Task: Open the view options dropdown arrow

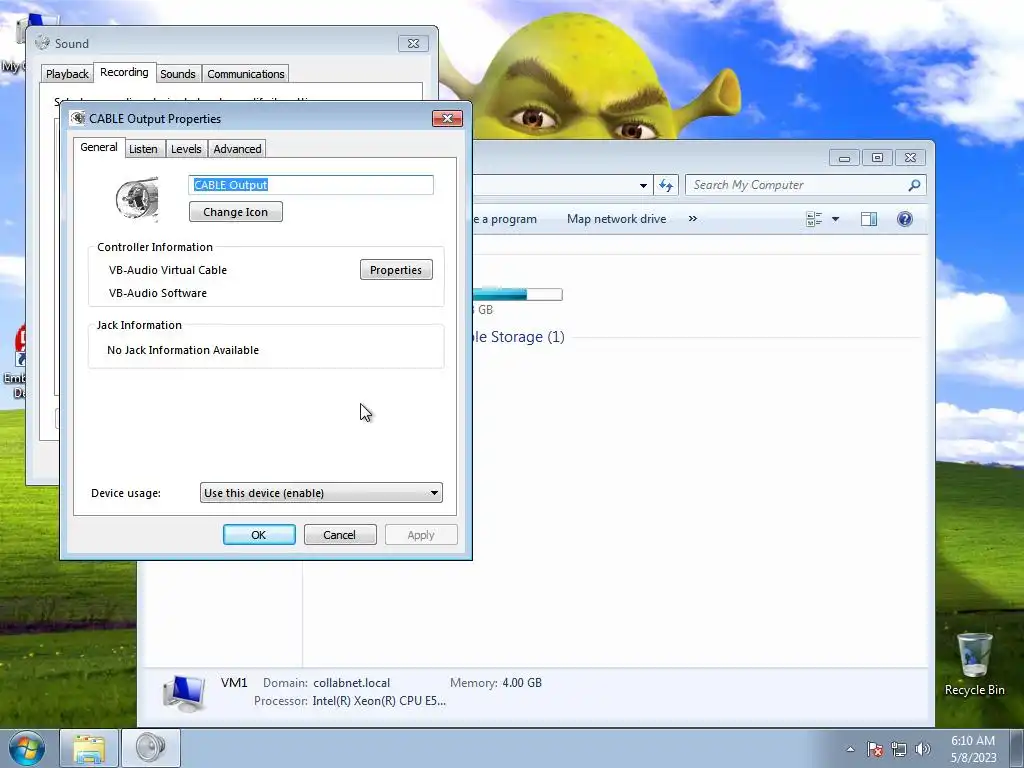Action: pos(835,219)
